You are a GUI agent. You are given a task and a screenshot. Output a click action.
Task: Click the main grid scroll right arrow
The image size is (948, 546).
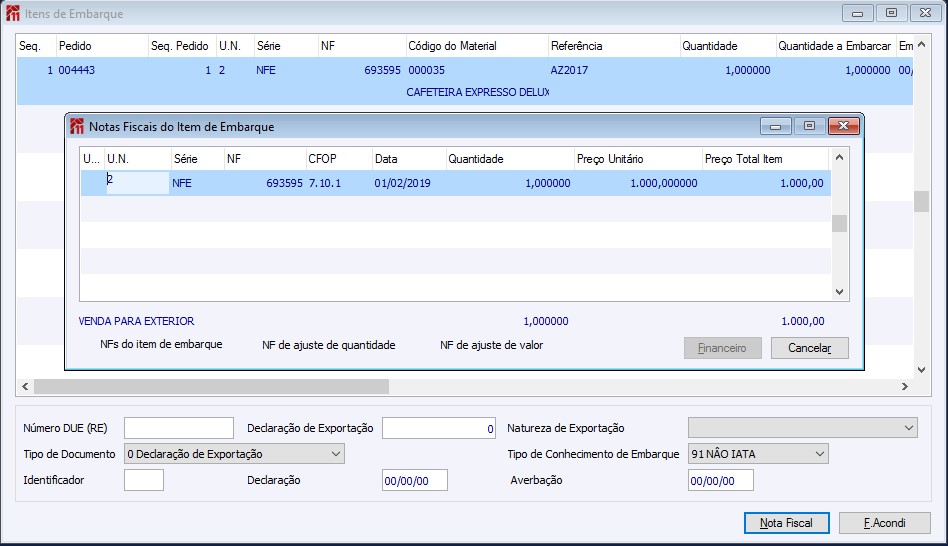click(x=904, y=386)
